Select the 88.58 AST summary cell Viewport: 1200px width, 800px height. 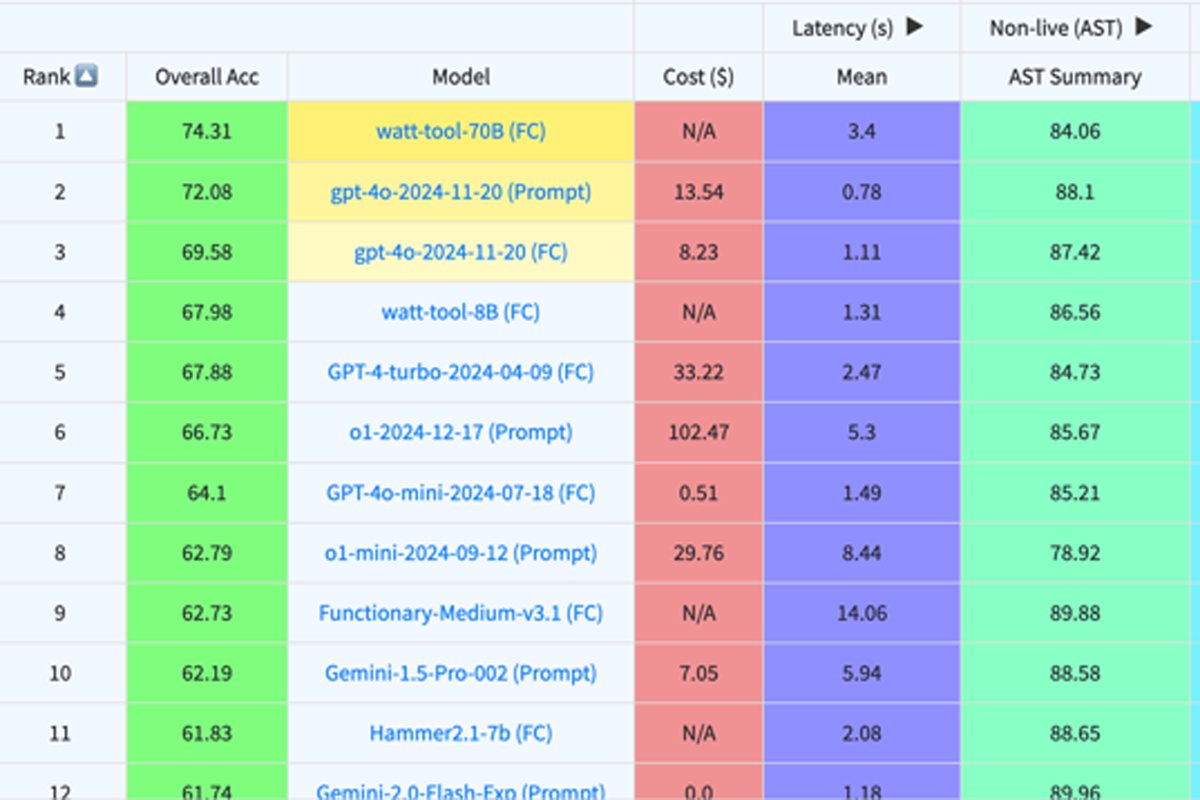[1075, 673]
